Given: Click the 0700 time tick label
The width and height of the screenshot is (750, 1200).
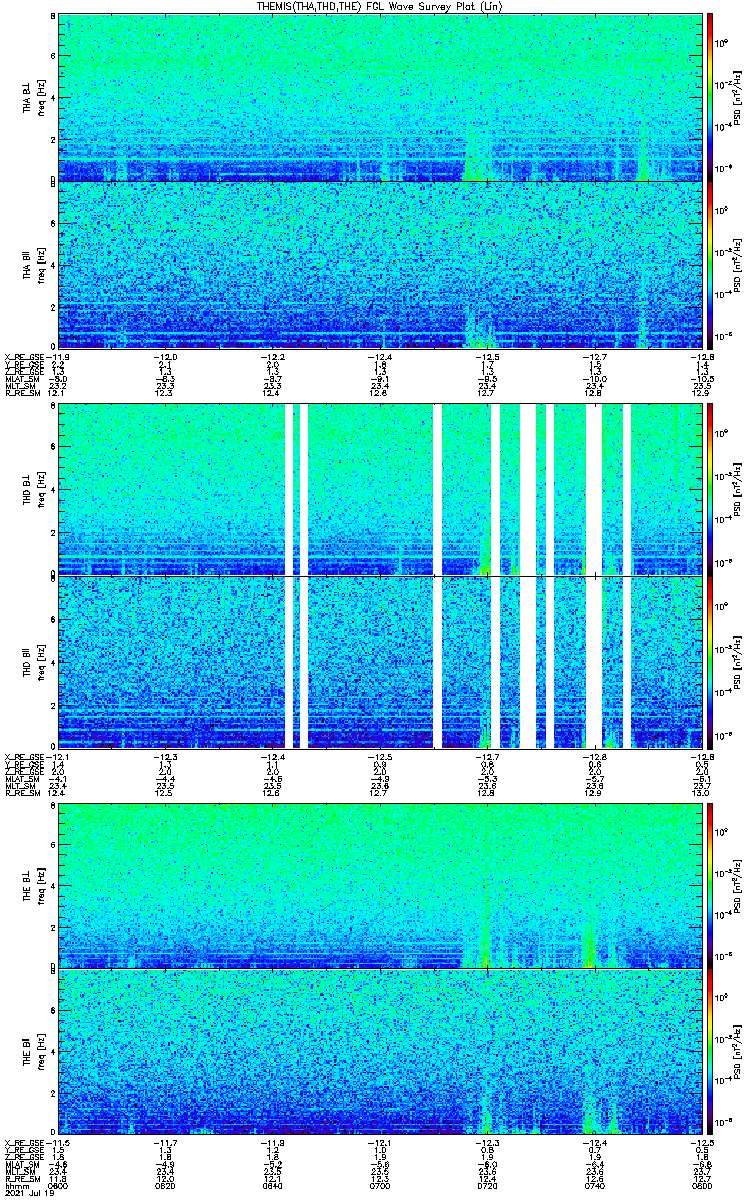Looking at the screenshot, I should (380, 1186).
